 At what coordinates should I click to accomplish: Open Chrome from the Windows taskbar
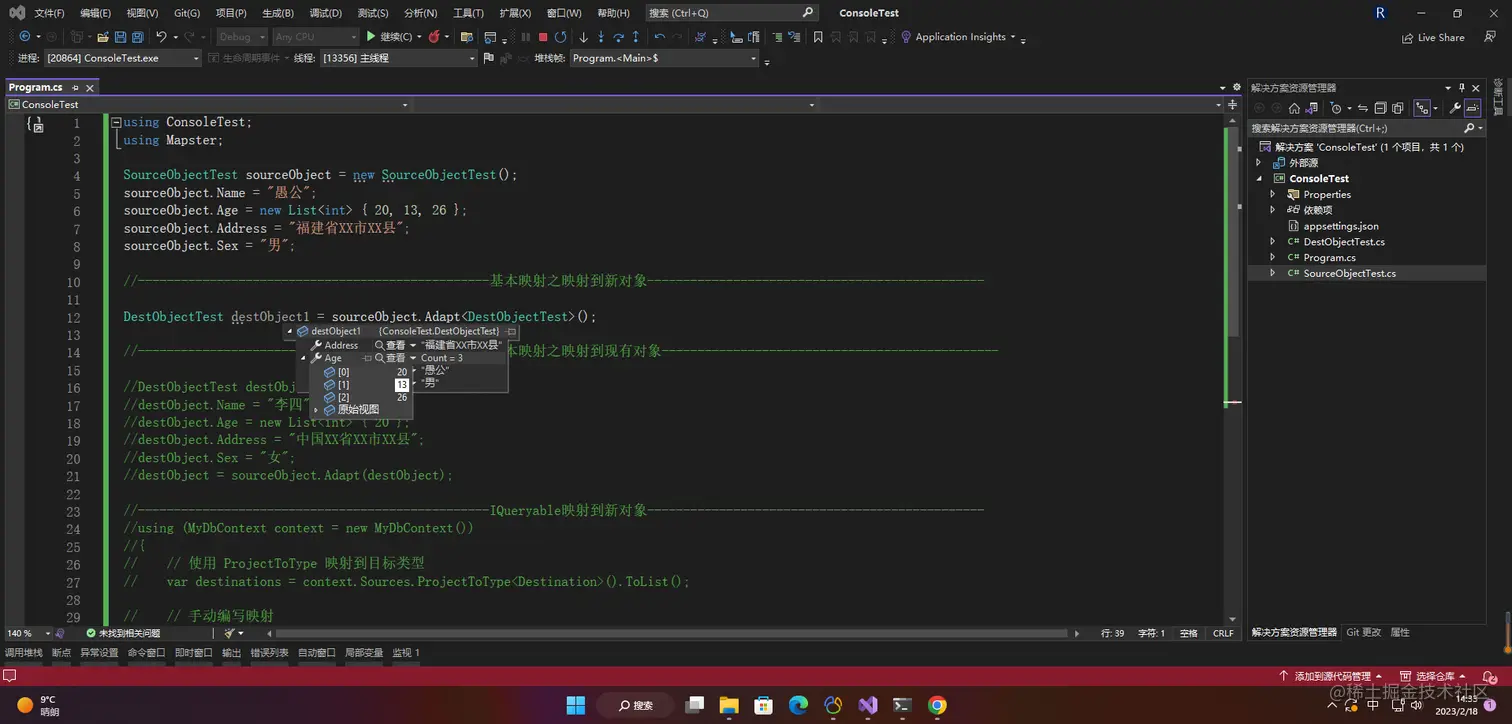pos(936,705)
